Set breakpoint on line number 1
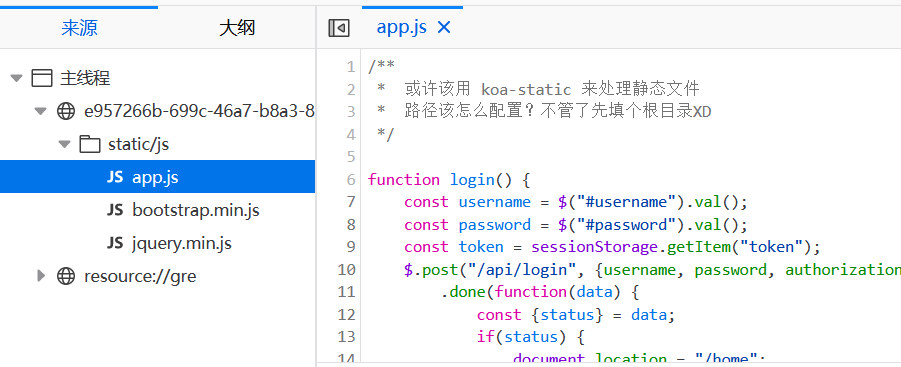The width and height of the screenshot is (901, 367). coord(351,67)
